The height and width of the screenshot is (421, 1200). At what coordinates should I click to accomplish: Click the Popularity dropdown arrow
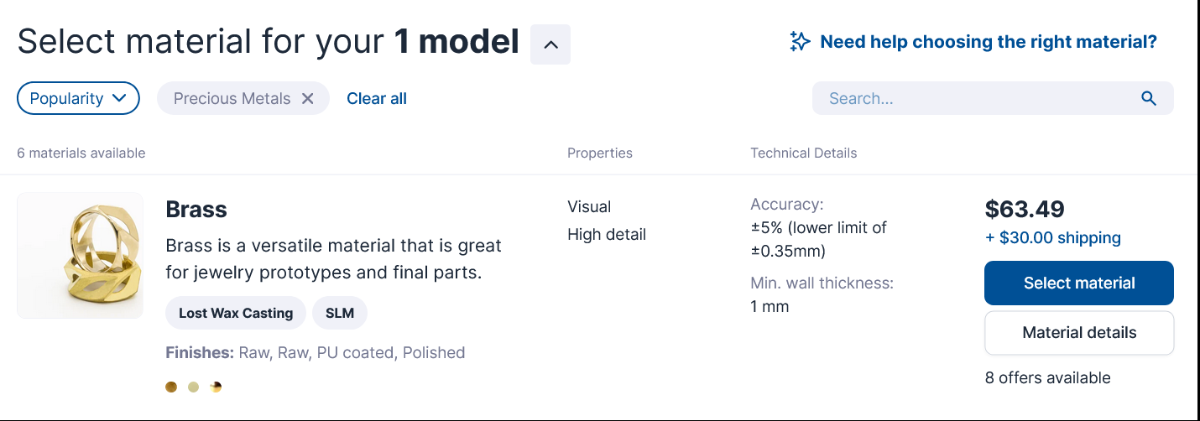(x=119, y=98)
